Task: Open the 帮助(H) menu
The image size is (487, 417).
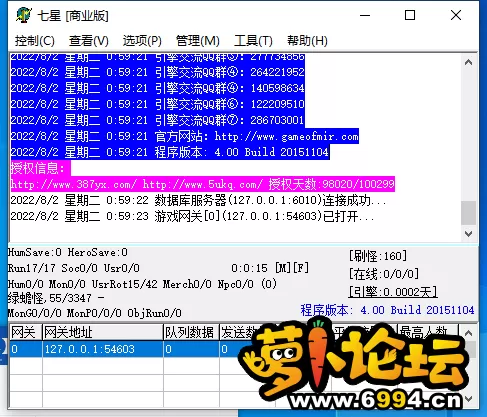Action: click(307, 41)
